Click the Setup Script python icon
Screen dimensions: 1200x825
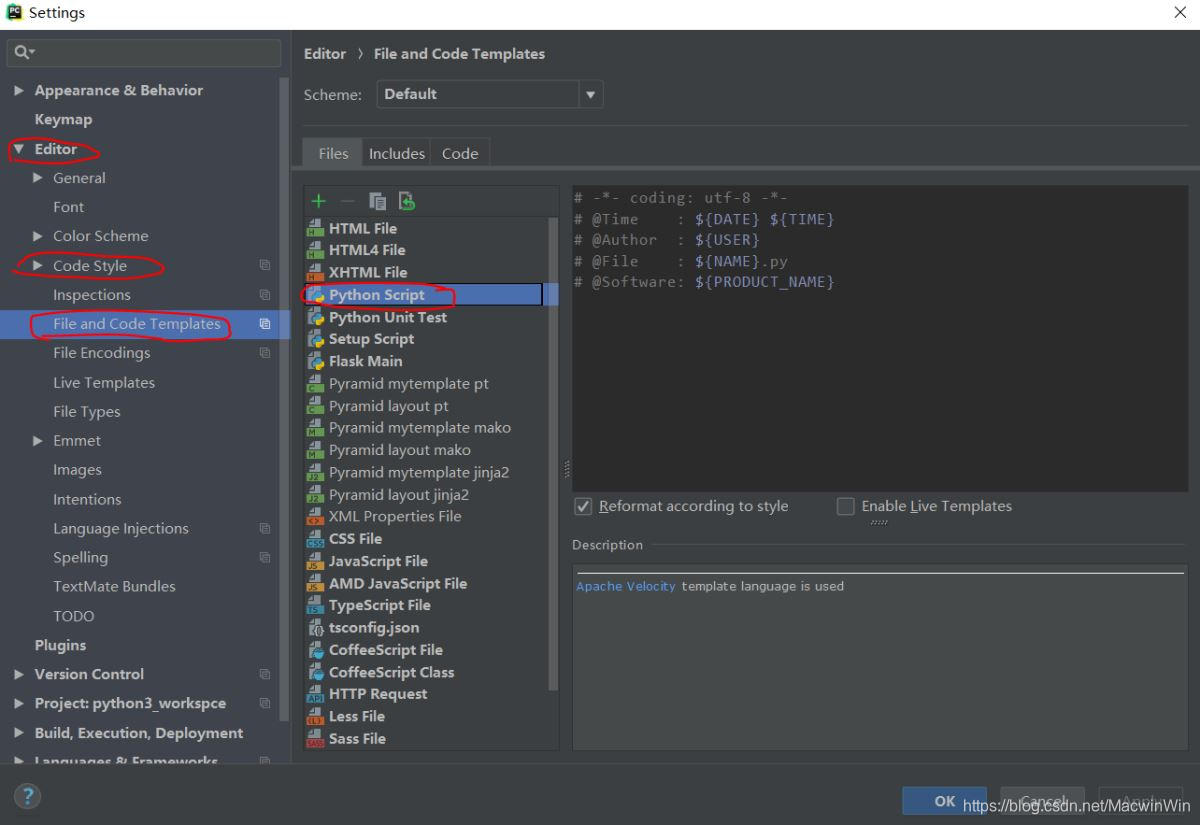pos(315,339)
